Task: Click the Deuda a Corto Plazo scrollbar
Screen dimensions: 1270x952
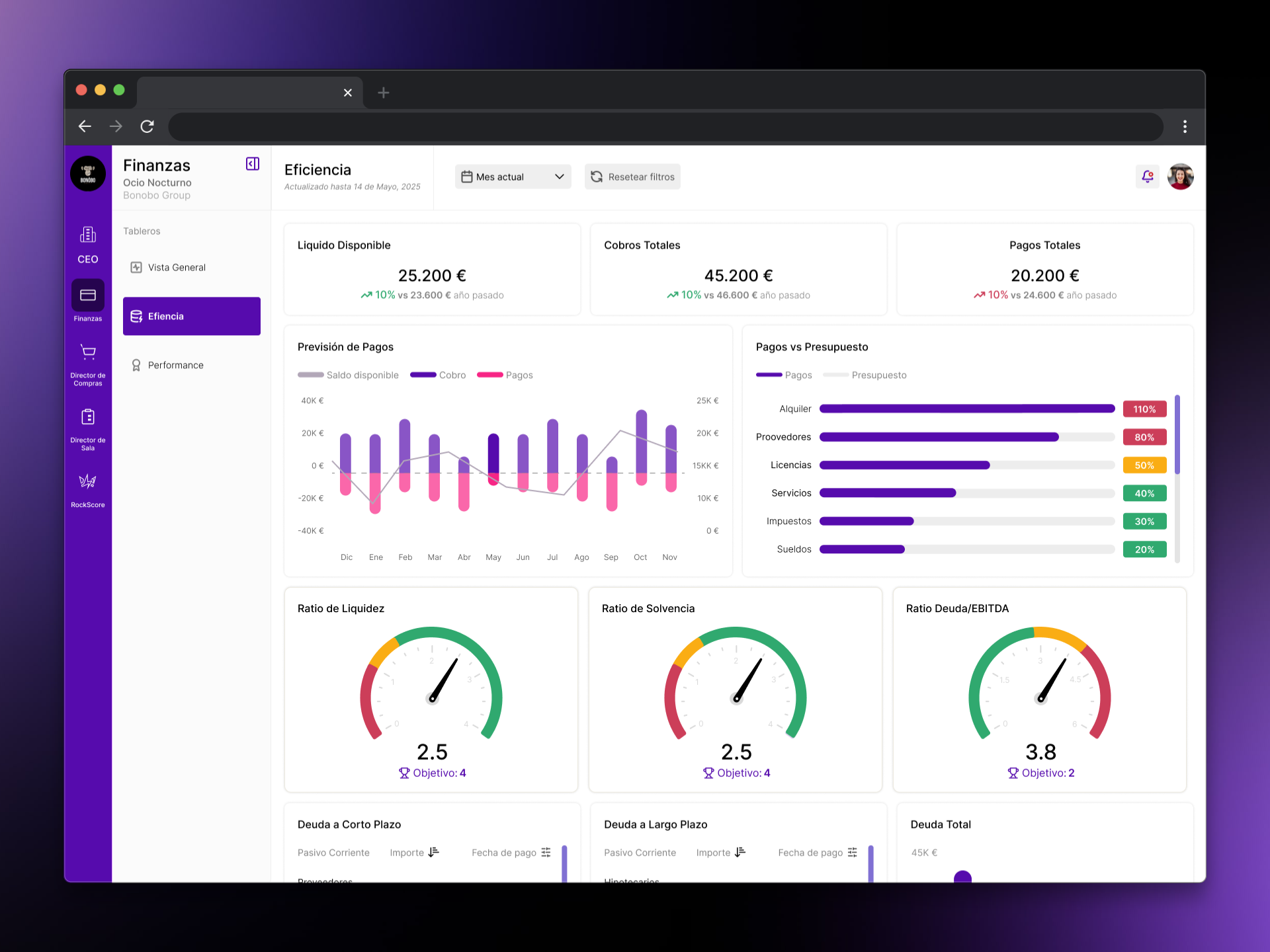Action: (564, 863)
